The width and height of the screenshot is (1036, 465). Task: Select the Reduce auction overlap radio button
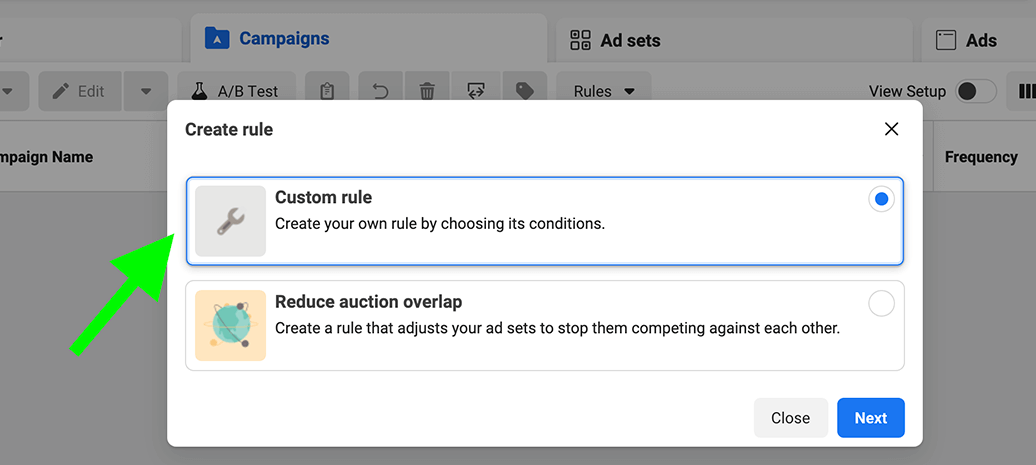click(x=881, y=304)
